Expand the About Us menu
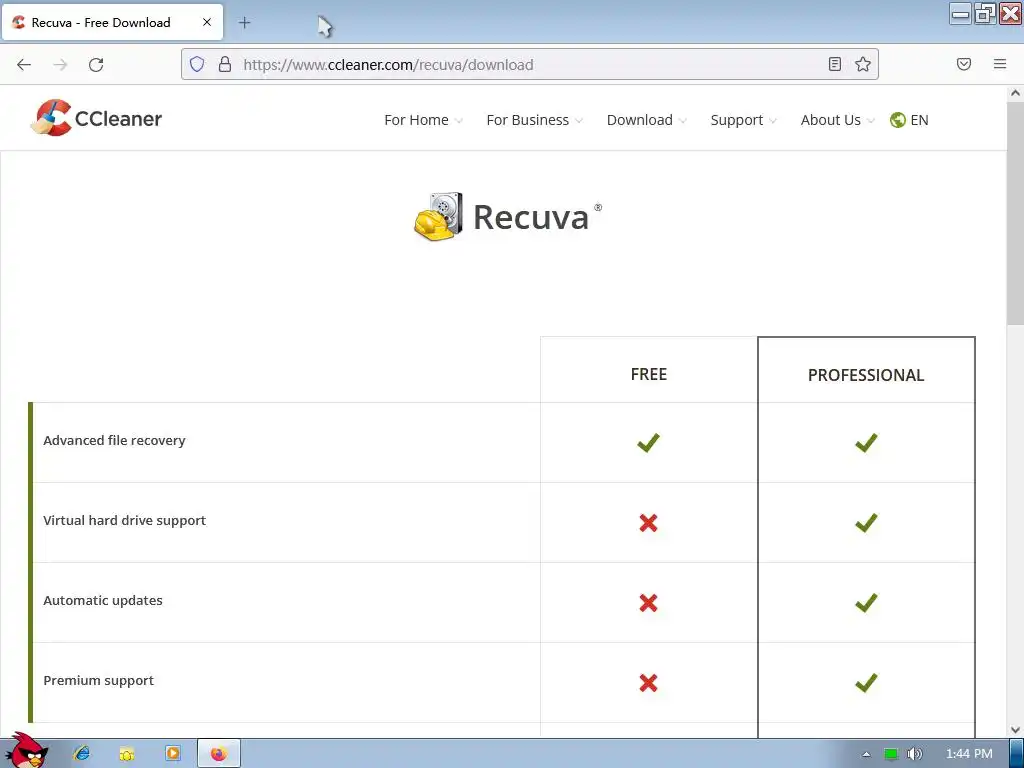Image resolution: width=1024 pixels, height=768 pixels. coord(837,120)
